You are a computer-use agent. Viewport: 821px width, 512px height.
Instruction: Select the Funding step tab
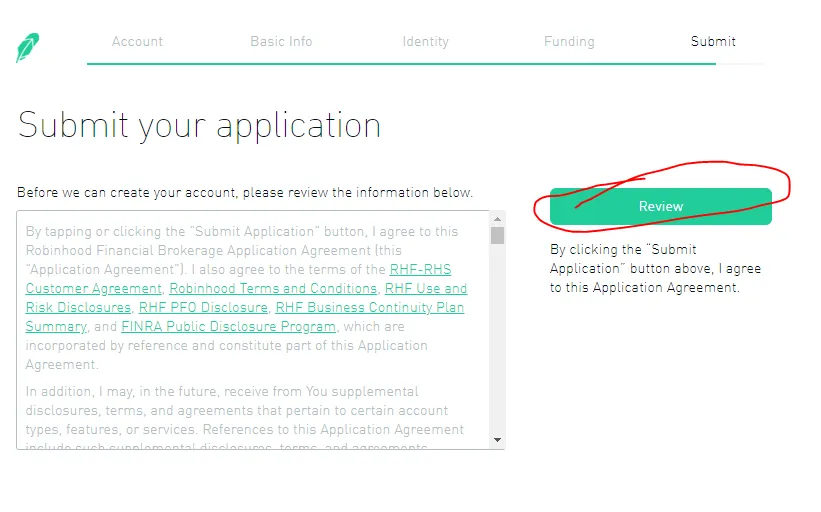coord(569,41)
